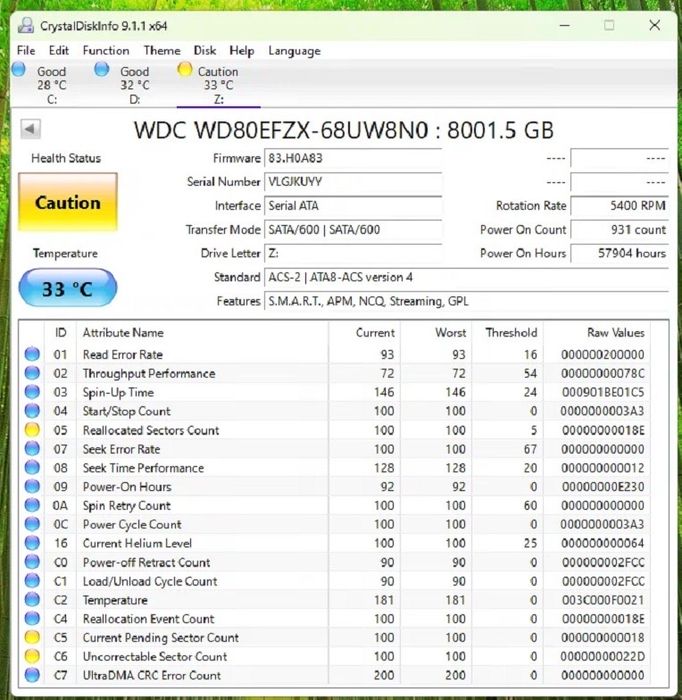Open the File menu
Viewport: 682px width, 700px height.
coord(26,50)
